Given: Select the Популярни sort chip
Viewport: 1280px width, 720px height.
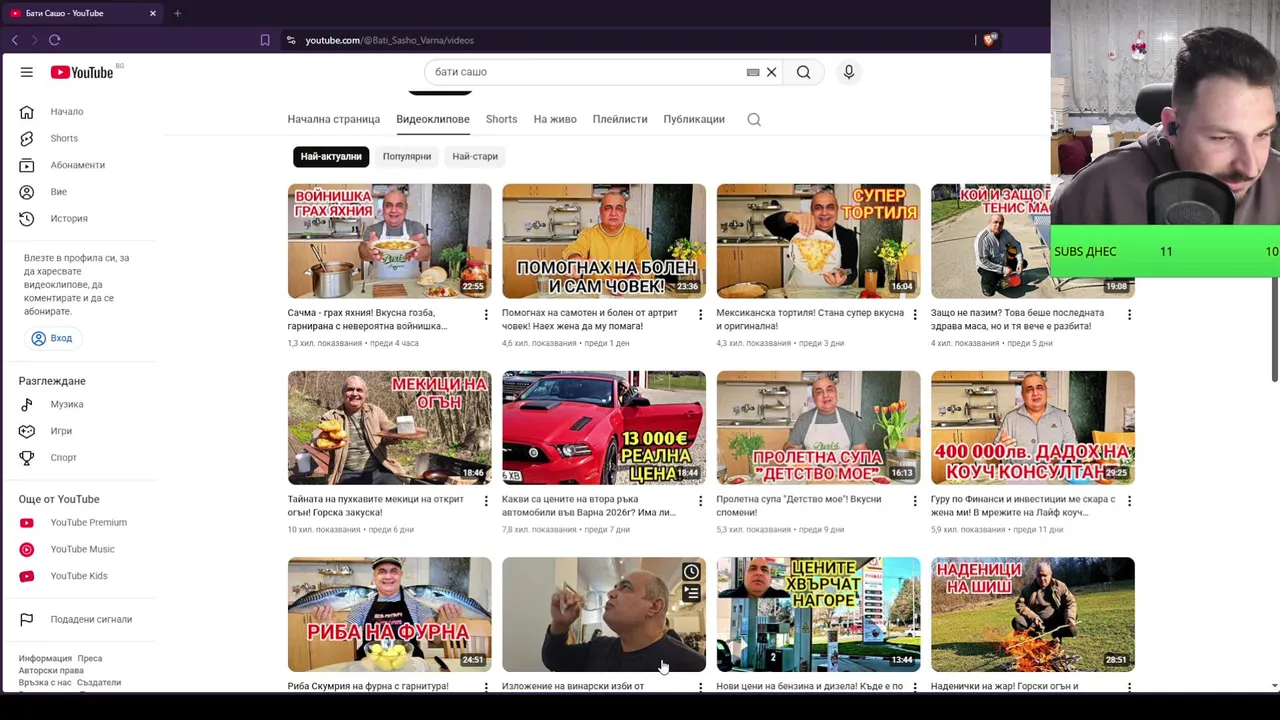Looking at the screenshot, I should [407, 156].
